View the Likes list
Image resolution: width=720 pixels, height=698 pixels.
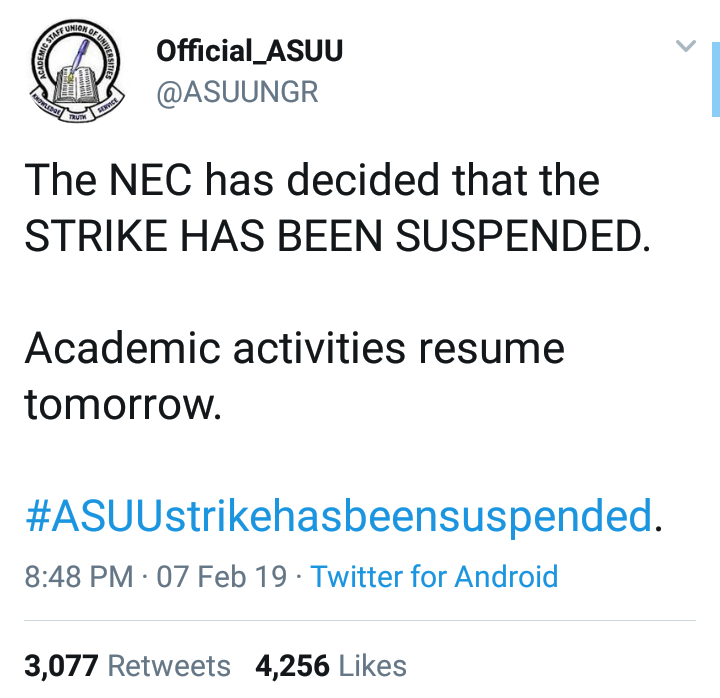[372, 666]
